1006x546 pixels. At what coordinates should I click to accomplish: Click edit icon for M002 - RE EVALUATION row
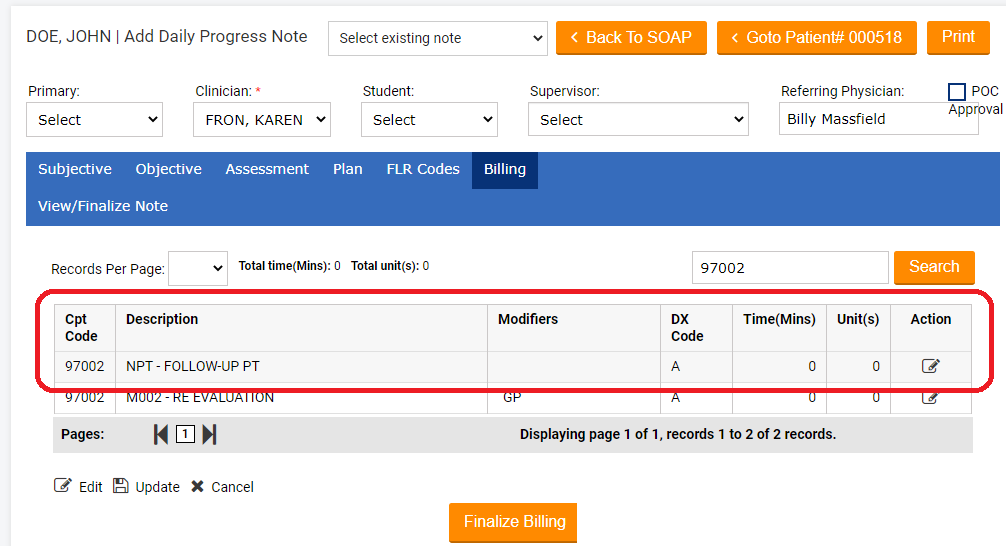tap(930, 399)
